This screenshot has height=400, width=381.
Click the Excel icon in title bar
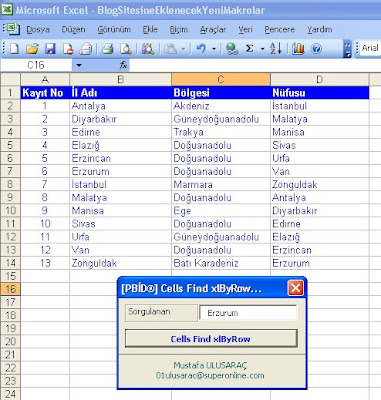point(7,9)
